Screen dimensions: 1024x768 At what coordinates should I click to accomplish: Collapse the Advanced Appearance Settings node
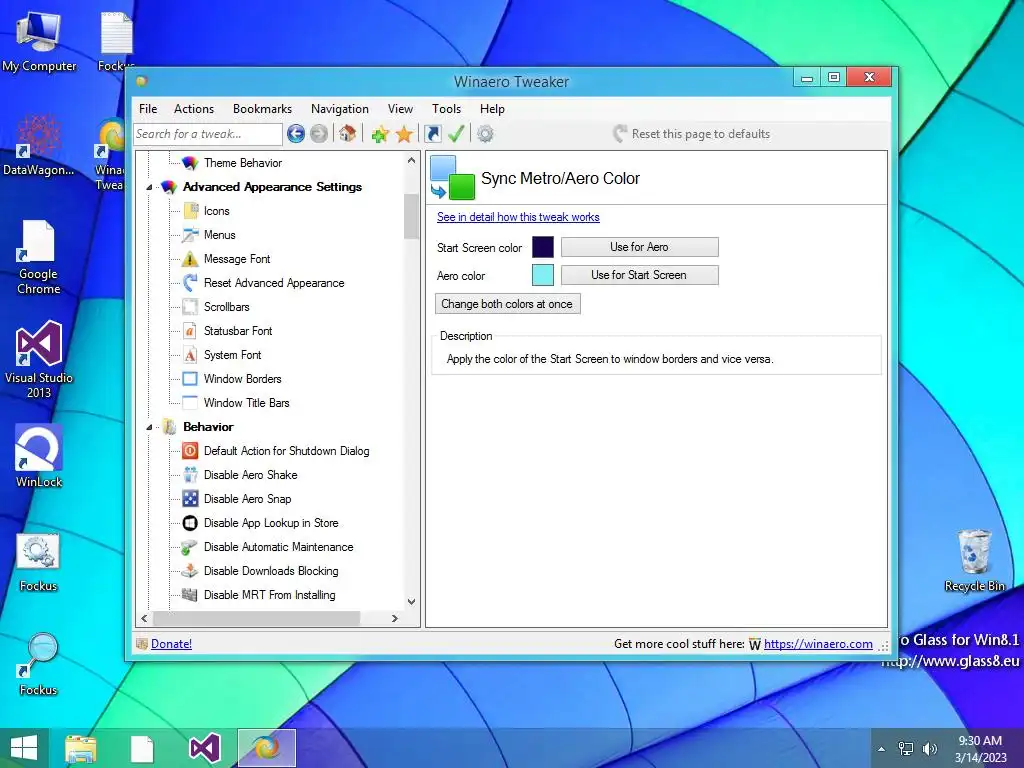click(150, 187)
